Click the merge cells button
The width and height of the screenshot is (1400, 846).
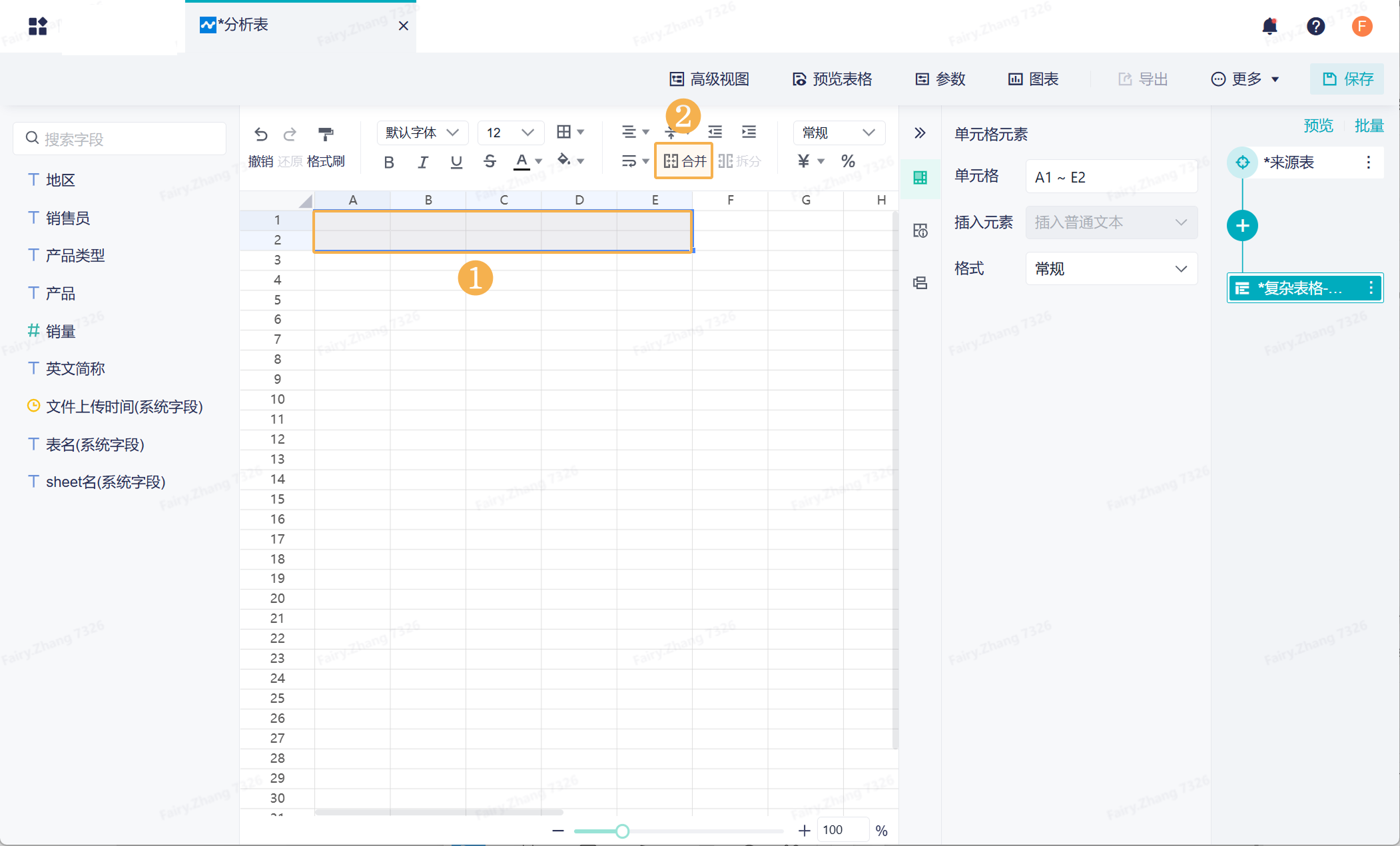click(684, 161)
